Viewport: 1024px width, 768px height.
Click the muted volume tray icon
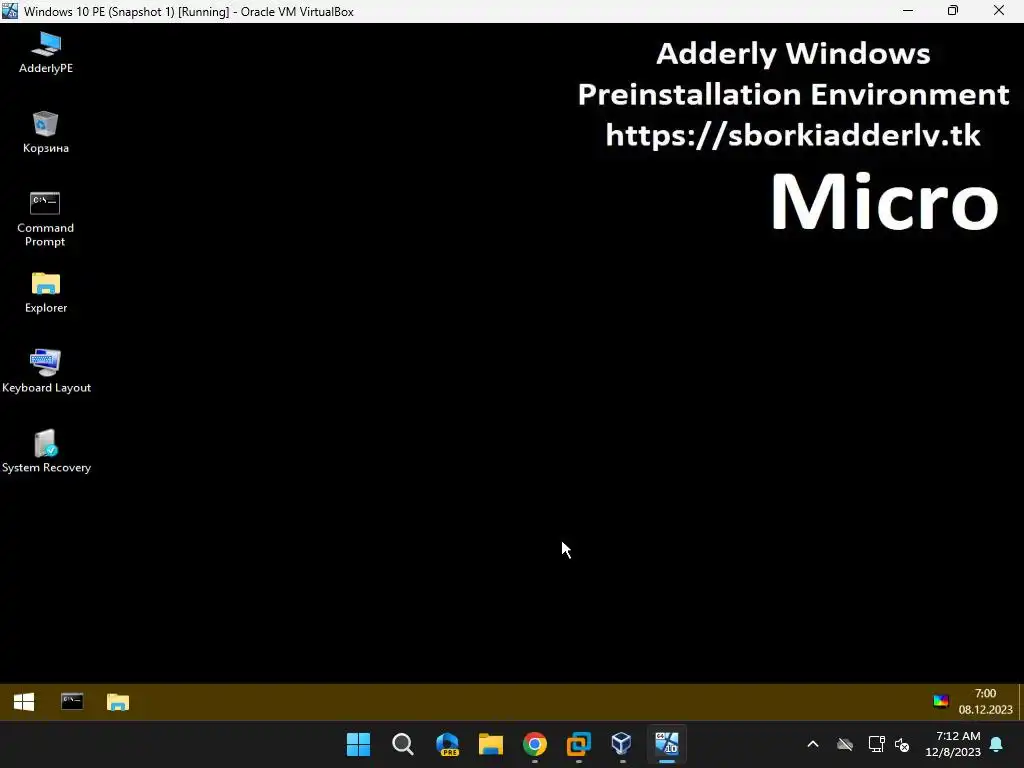tap(902, 744)
